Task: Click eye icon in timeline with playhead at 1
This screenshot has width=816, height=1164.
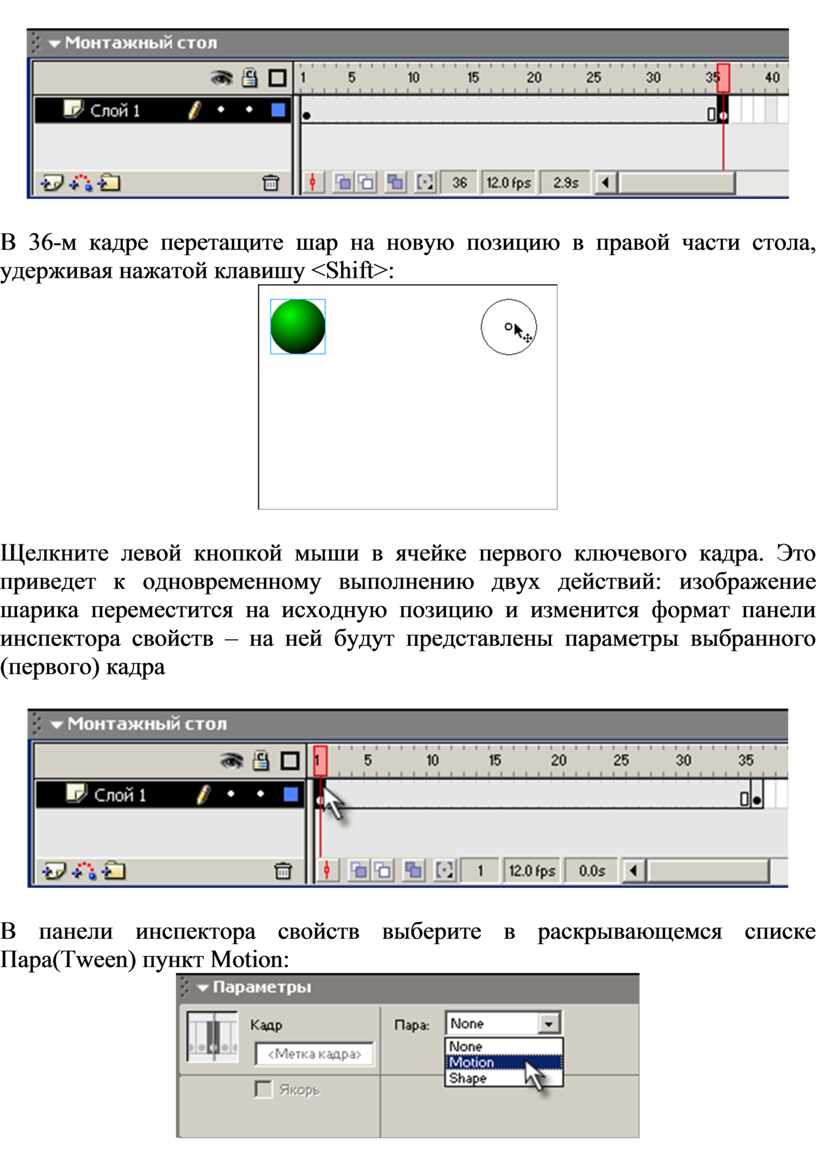Action: click(x=232, y=760)
